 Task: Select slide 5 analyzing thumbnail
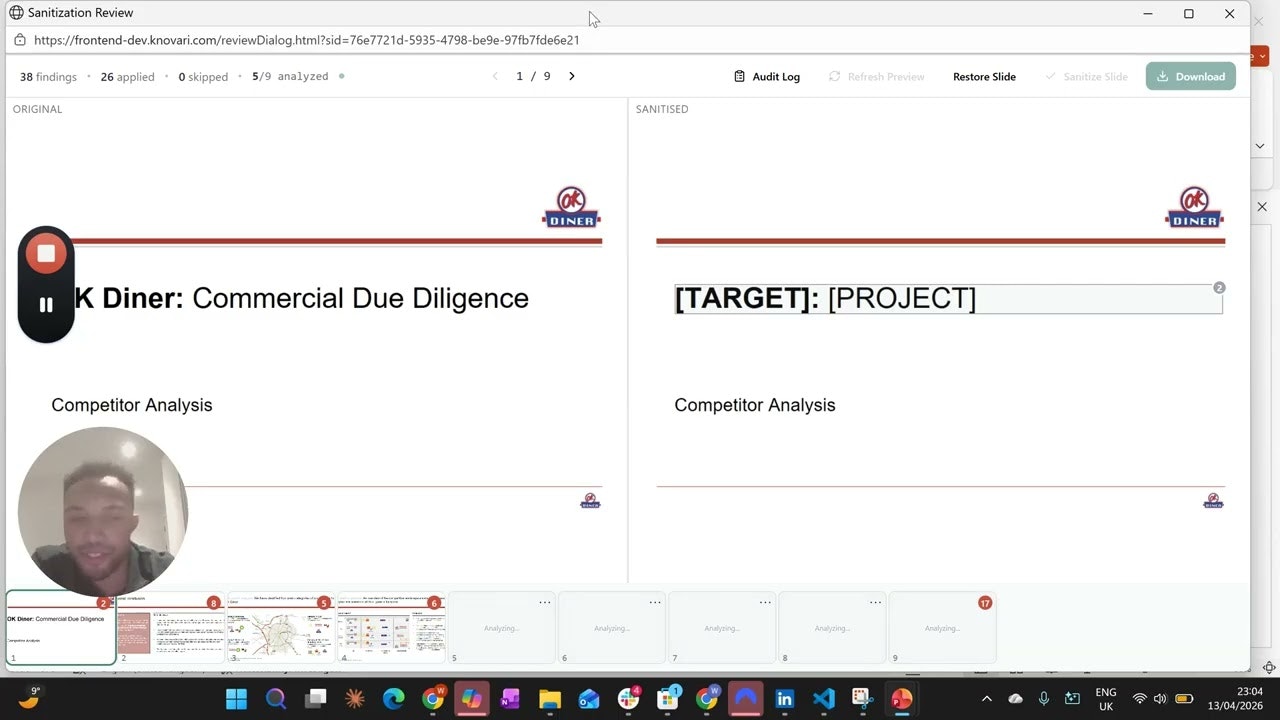point(501,628)
